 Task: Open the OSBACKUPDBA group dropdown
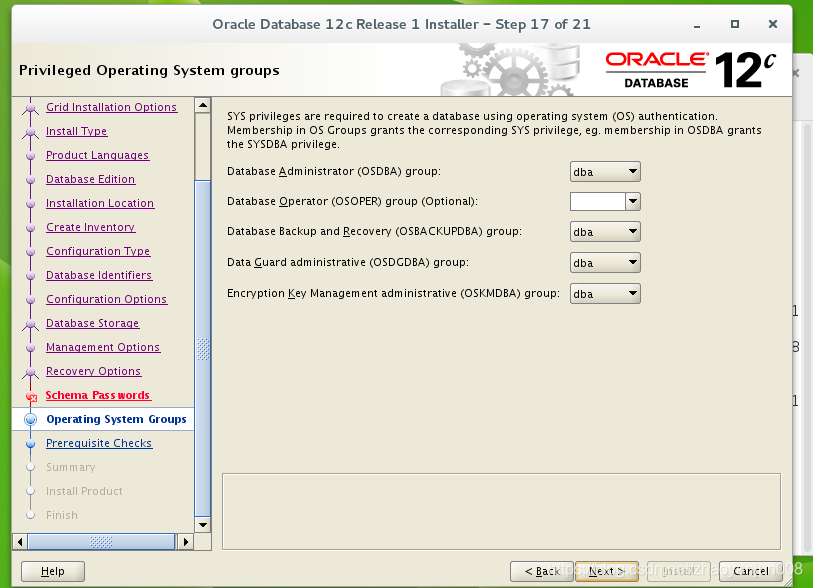tap(605, 232)
